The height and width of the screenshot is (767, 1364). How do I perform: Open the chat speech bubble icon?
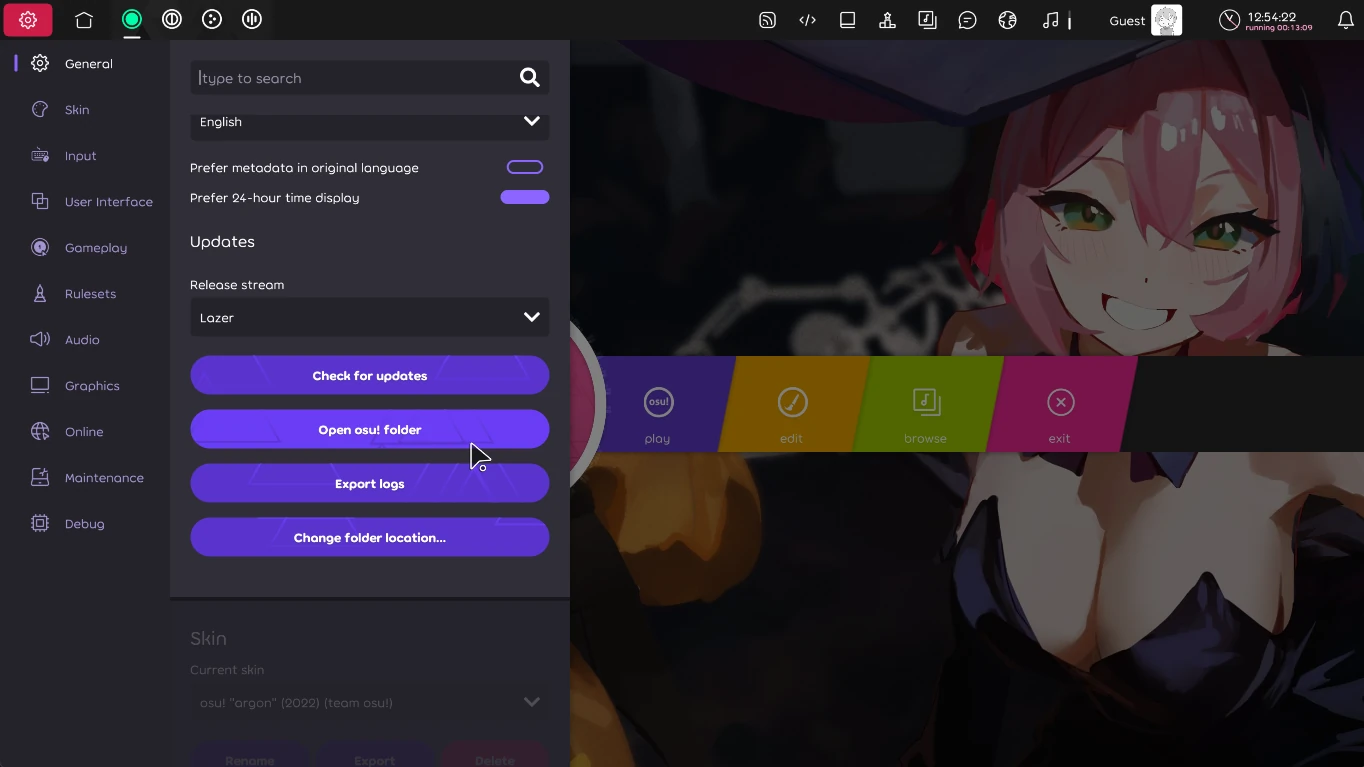(x=967, y=20)
